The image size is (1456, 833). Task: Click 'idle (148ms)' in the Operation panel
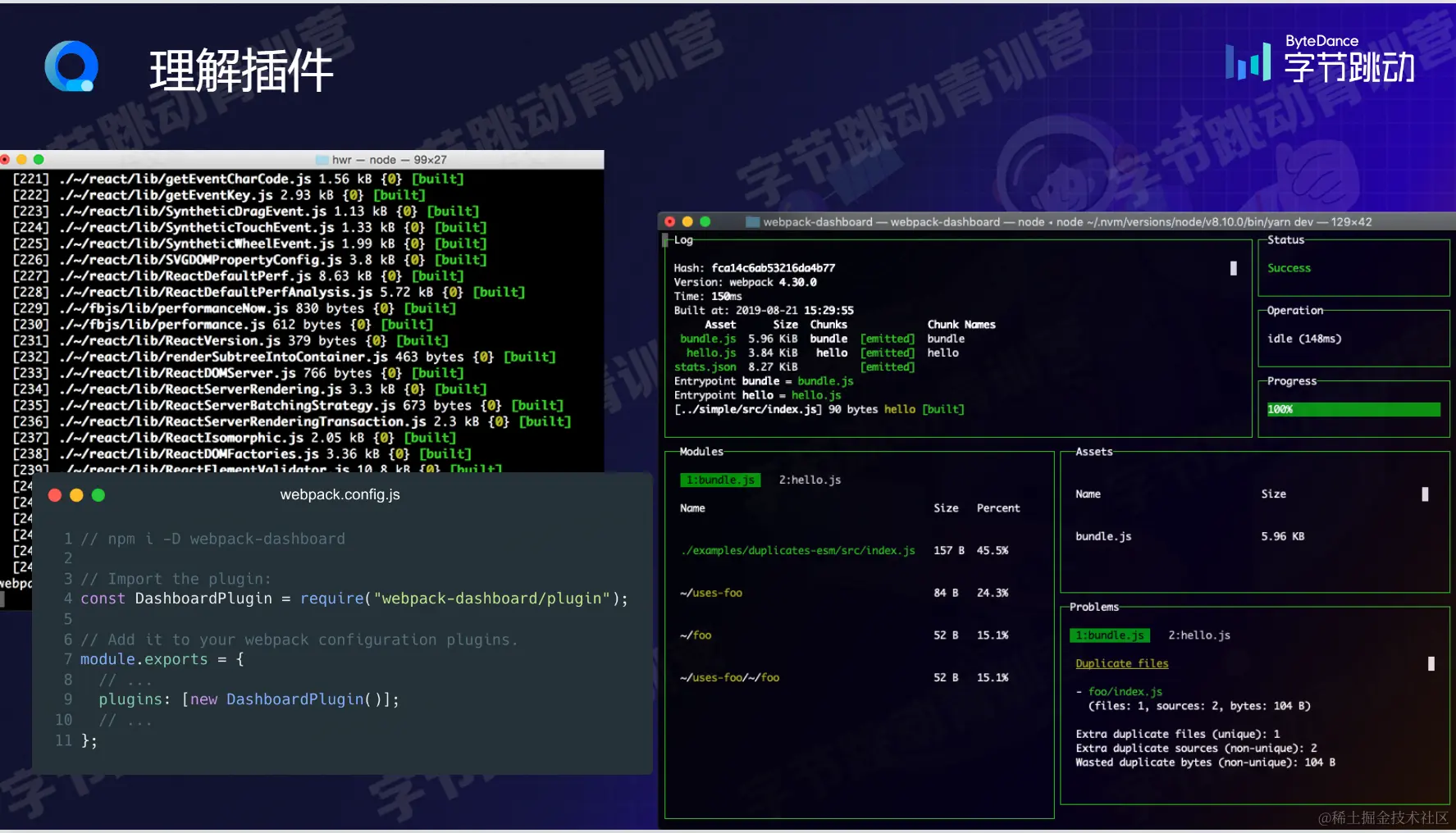pyautogui.click(x=1304, y=339)
